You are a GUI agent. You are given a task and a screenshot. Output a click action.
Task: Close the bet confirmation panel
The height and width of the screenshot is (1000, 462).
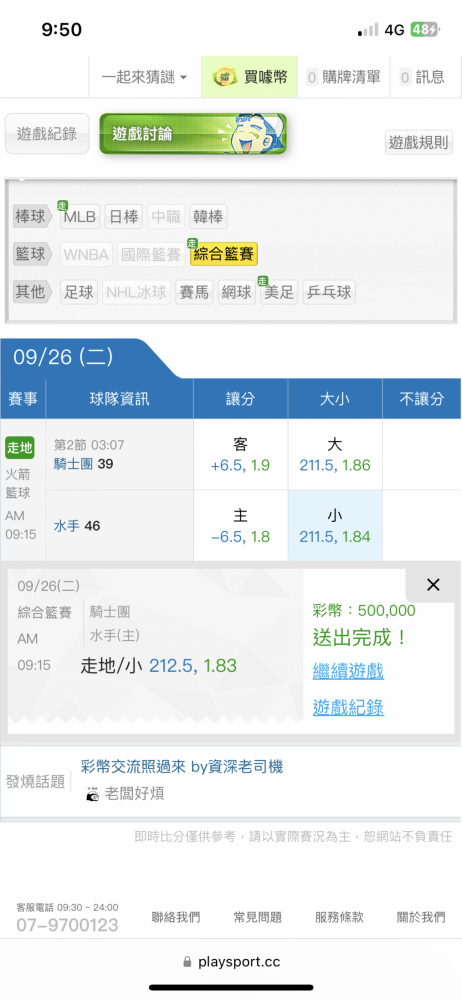pos(433,585)
